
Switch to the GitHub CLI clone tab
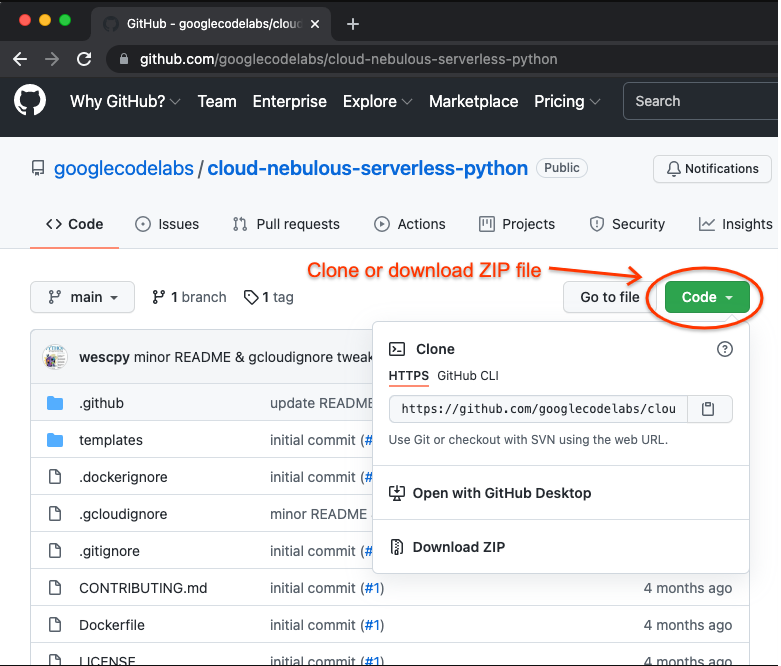click(x=467, y=376)
